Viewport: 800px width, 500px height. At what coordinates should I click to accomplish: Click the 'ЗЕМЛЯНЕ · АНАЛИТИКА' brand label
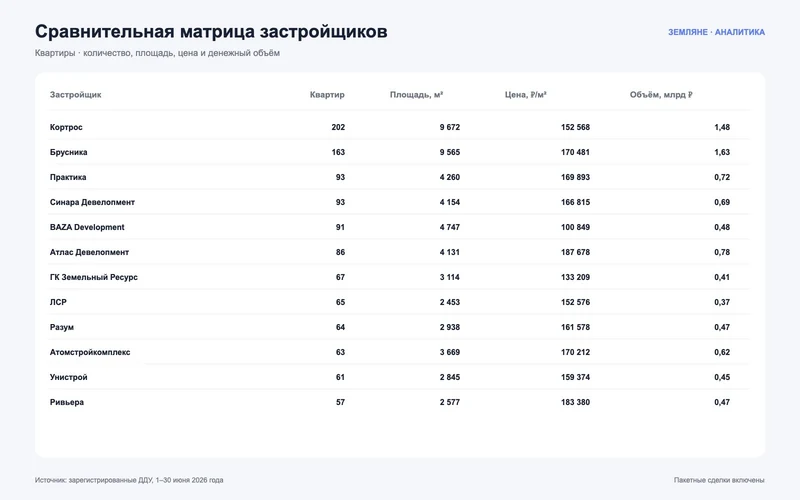[716, 32]
